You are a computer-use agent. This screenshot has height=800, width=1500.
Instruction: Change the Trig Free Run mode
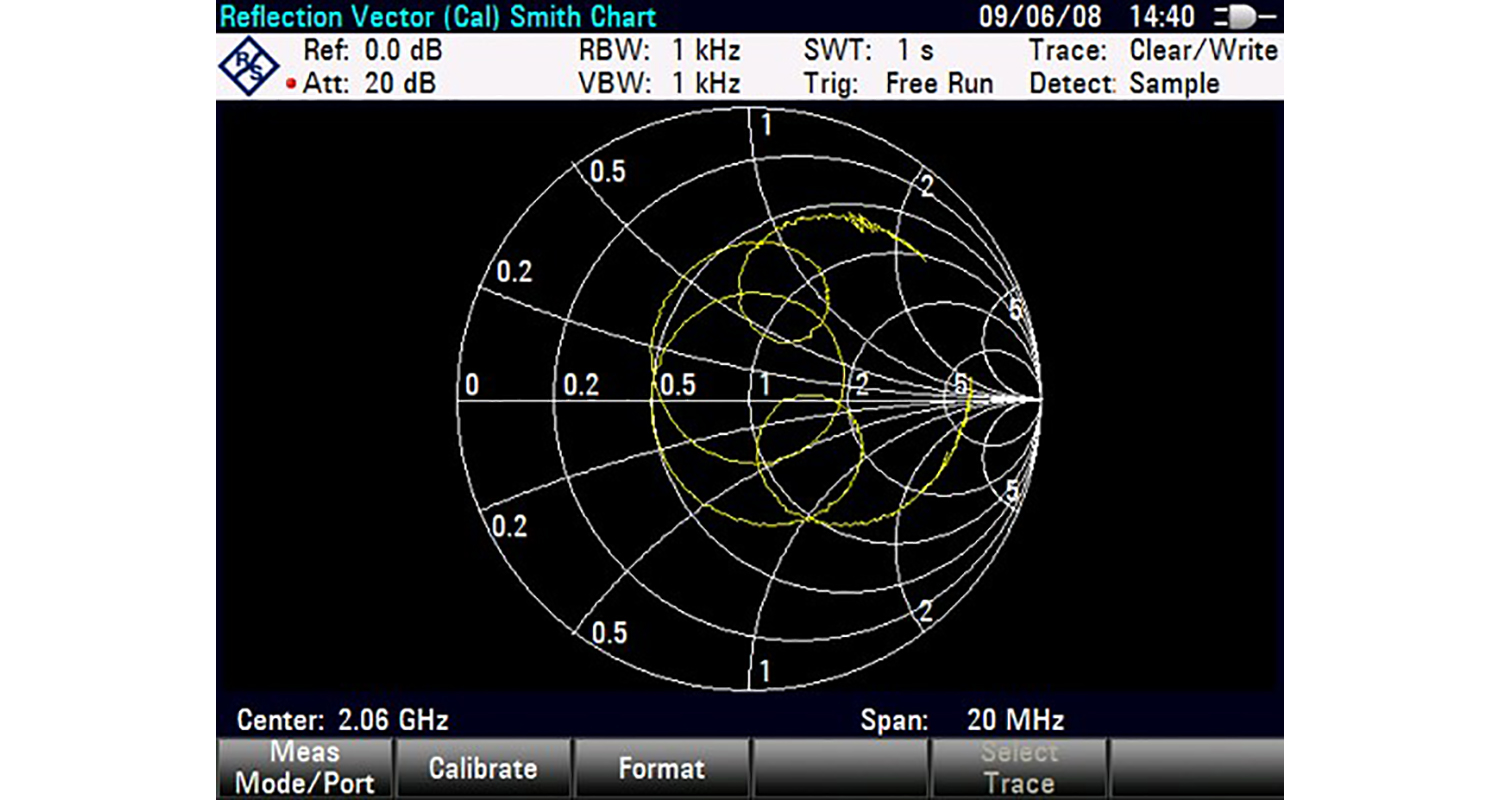point(898,84)
